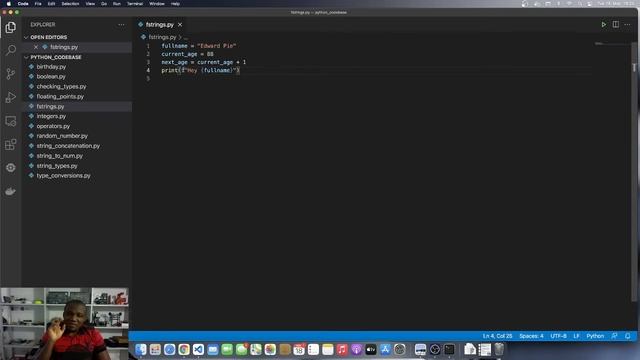Viewport: 640px width, 360px height.
Task: Launch Google Chrome from the dock
Action: [184, 349]
